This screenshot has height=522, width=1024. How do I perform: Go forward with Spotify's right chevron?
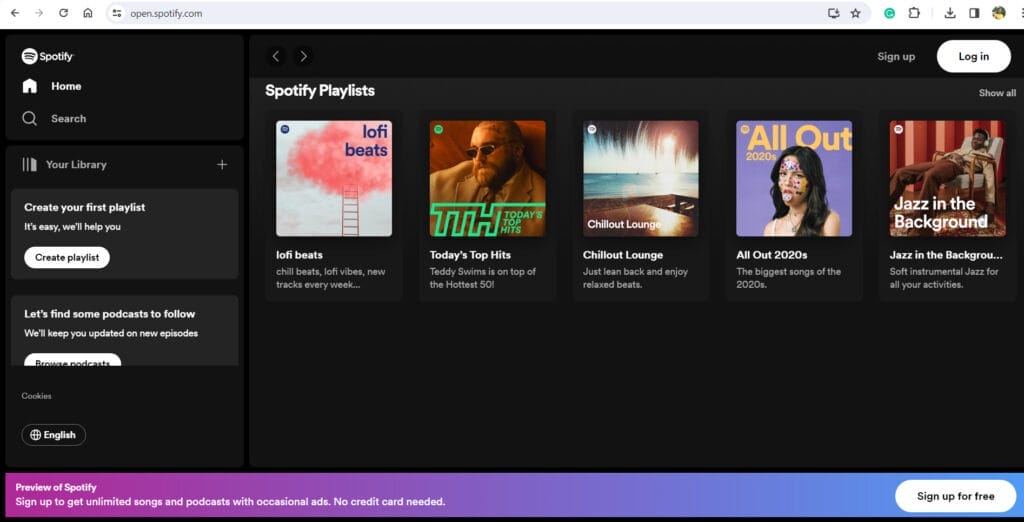(x=303, y=56)
